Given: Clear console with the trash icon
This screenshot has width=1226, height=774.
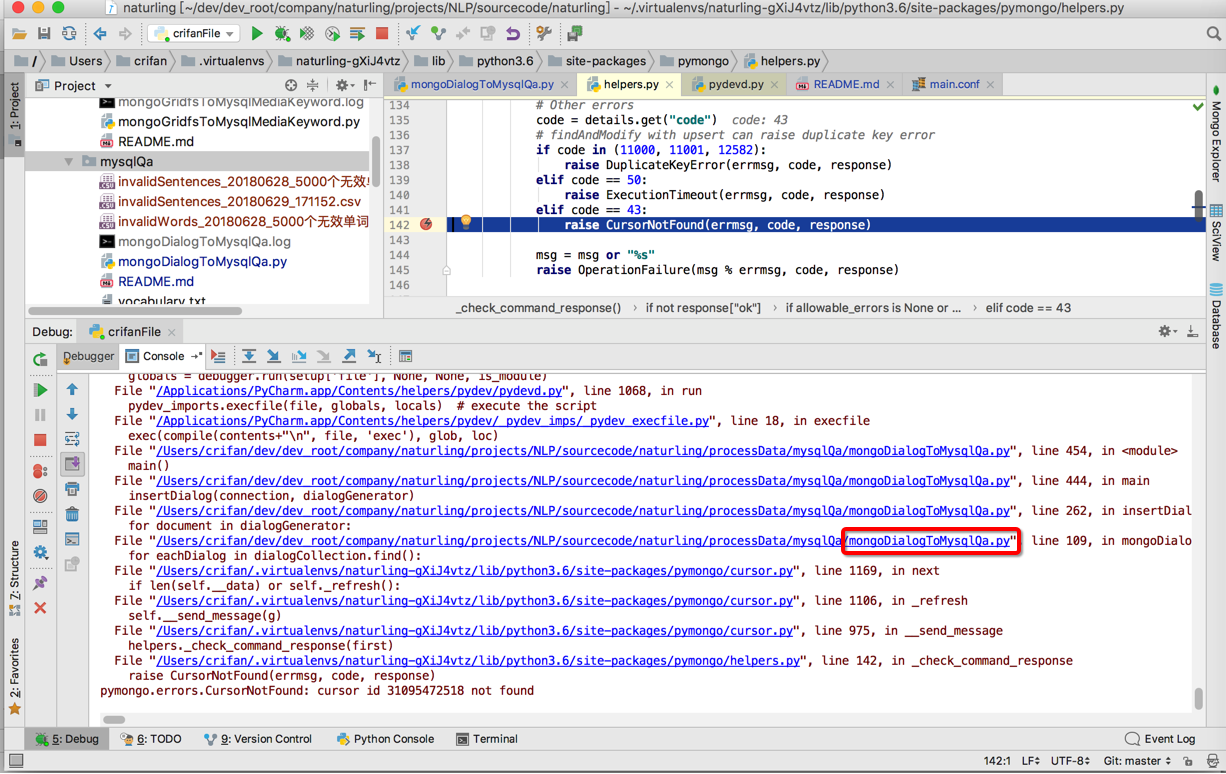Looking at the screenshot, I should pyautogui.click(x=72, y=514).
